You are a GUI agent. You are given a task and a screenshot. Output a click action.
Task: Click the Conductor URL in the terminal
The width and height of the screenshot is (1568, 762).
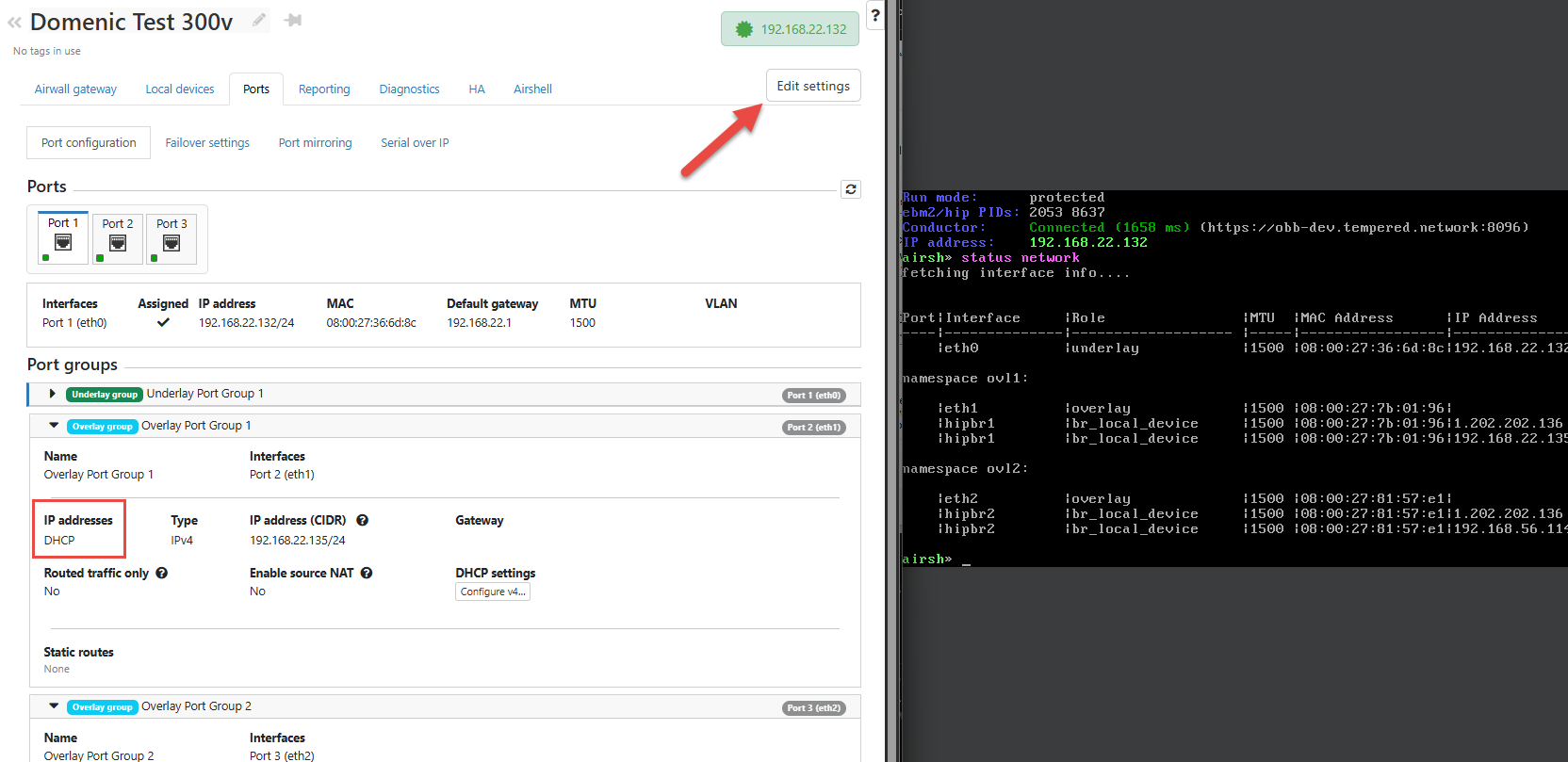tap(1364, 228)
